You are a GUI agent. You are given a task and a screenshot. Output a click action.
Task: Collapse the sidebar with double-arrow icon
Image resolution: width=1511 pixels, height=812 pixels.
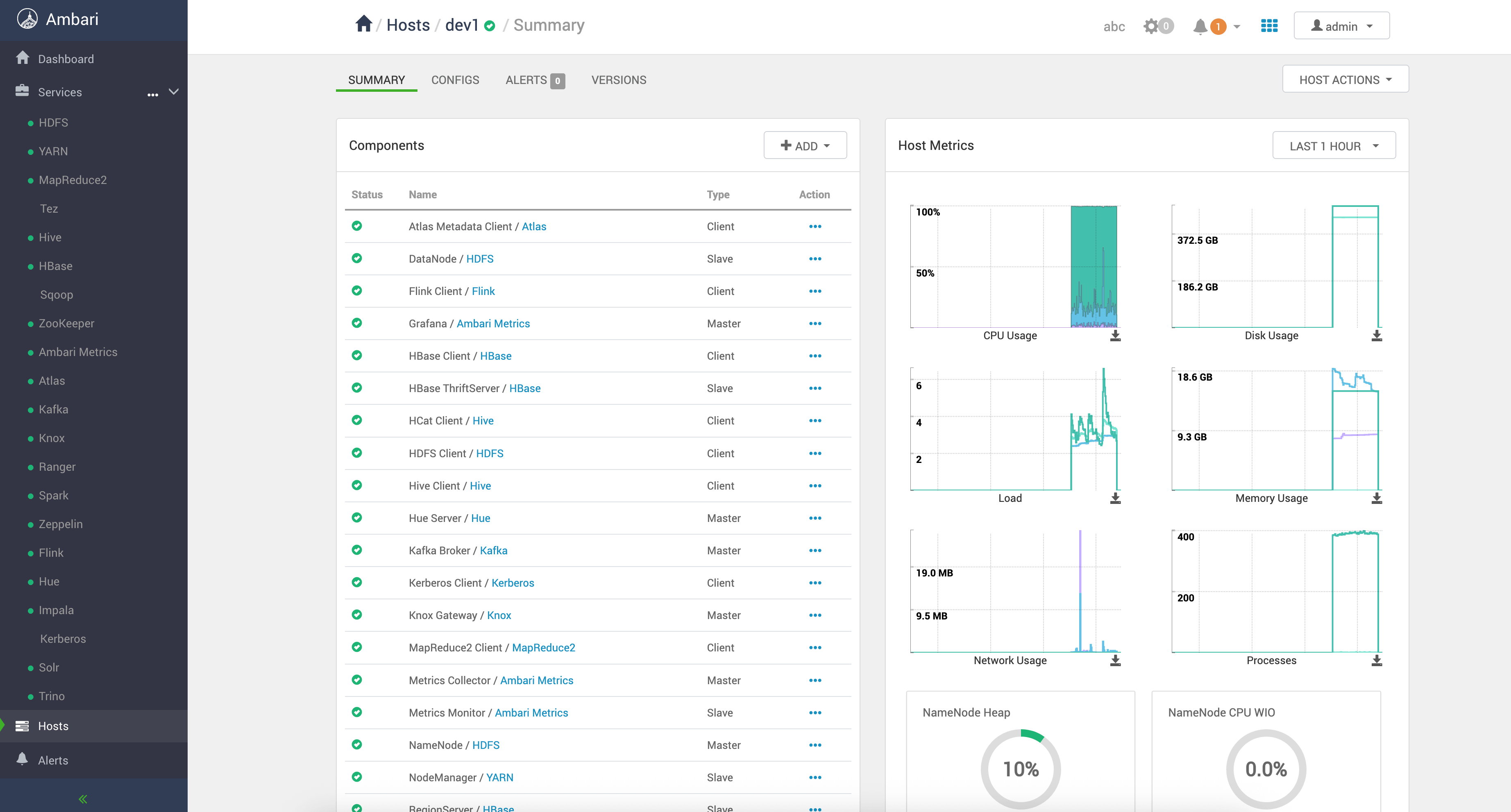coord(83,798)
